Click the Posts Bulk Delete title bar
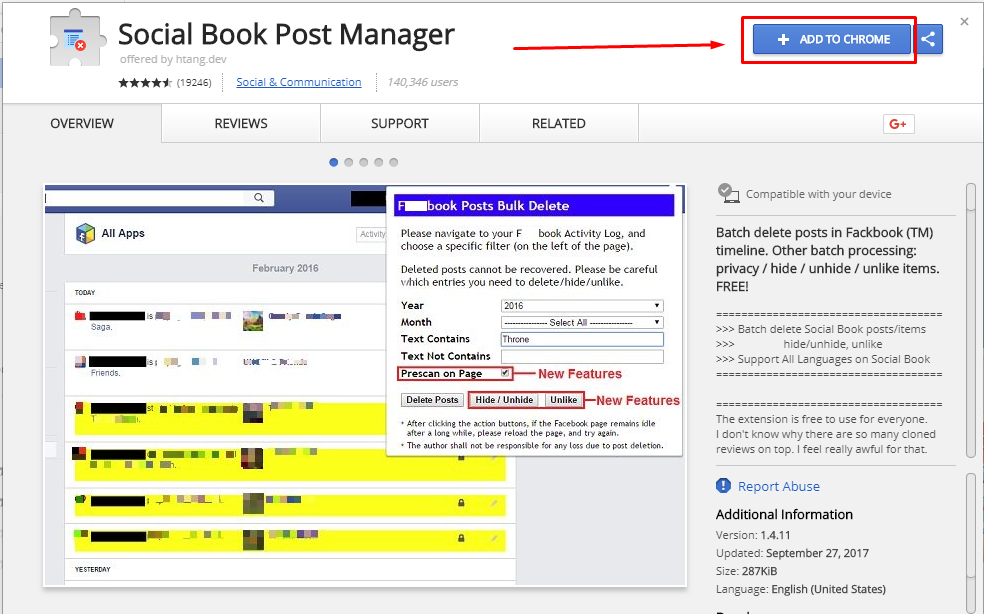The image size is (984, 614). tap(534, 206)
